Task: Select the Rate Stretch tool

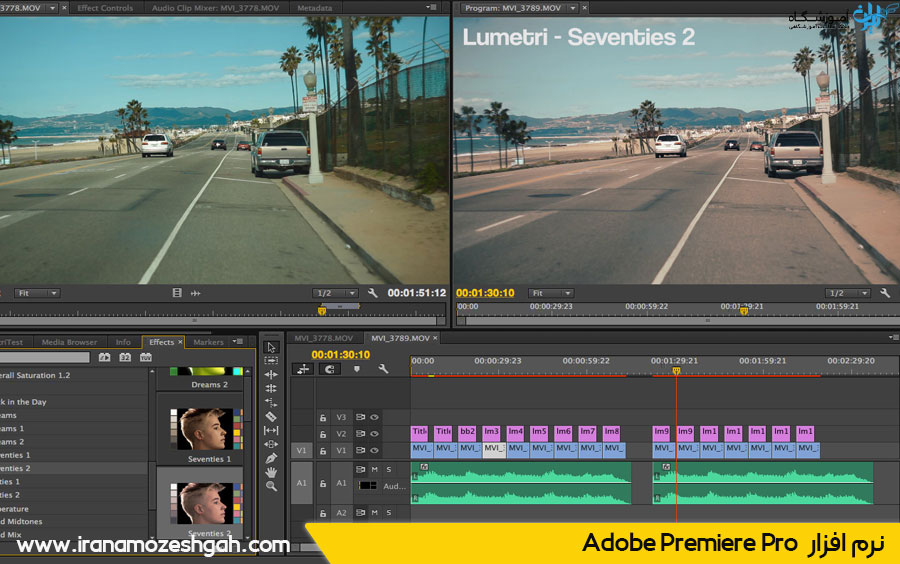Action: [x=271, y=402]
